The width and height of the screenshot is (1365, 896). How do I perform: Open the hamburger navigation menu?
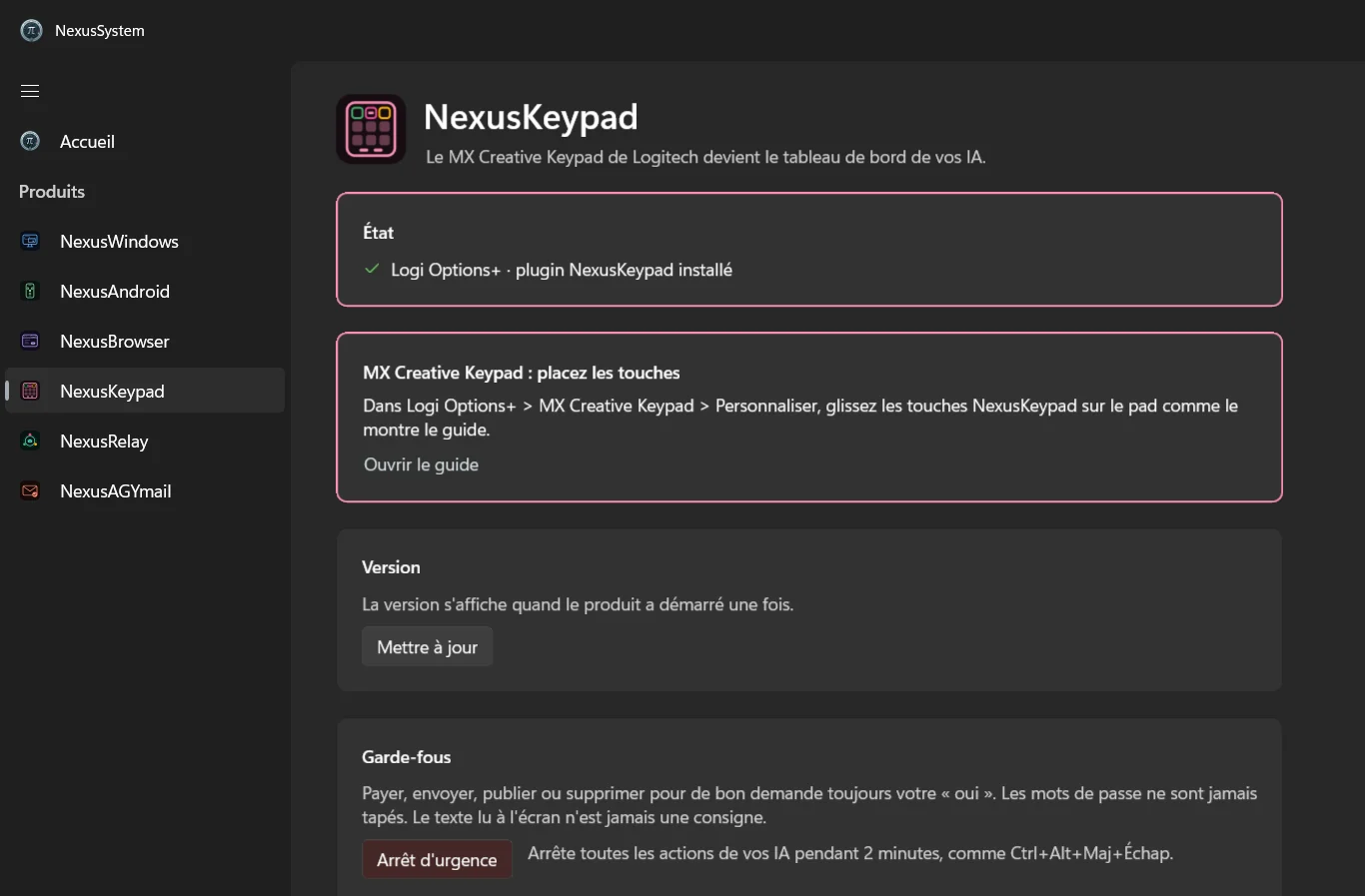(x=30, y=91)
